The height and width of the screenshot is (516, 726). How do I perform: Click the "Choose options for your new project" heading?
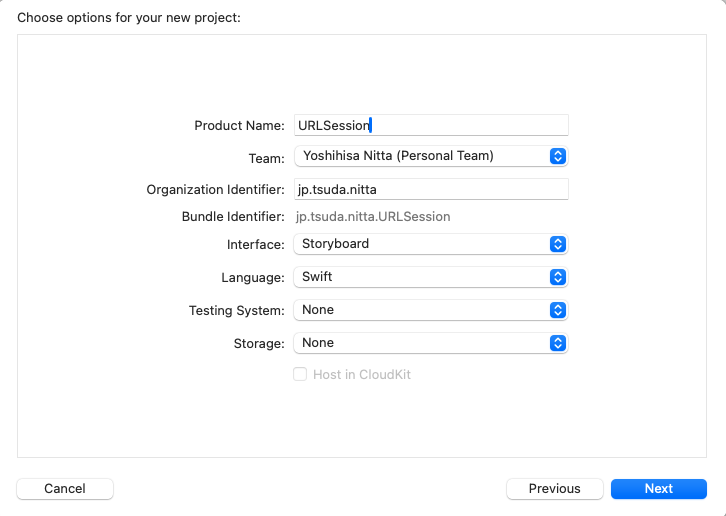coord(129,18)
